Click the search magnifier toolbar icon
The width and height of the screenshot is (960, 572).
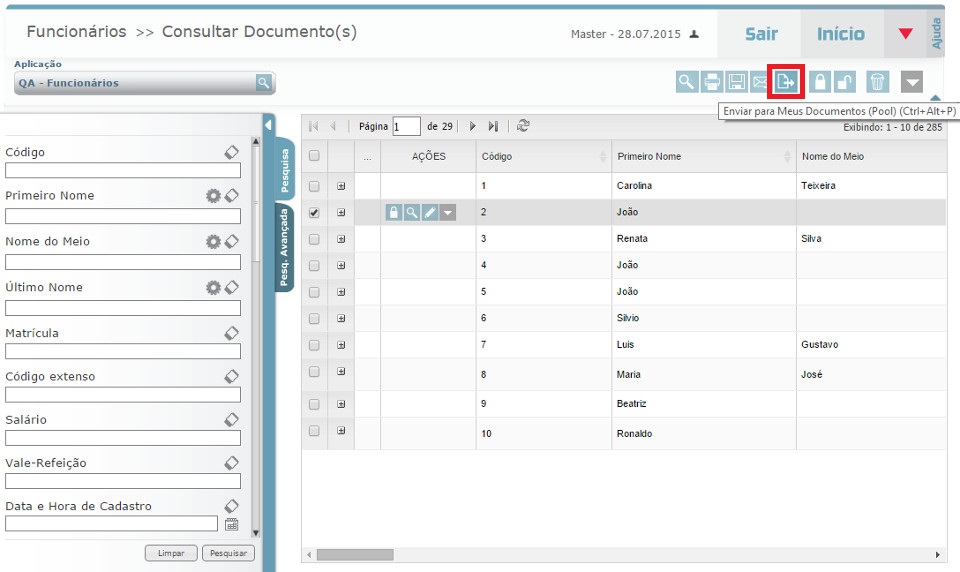coord(687,81)
